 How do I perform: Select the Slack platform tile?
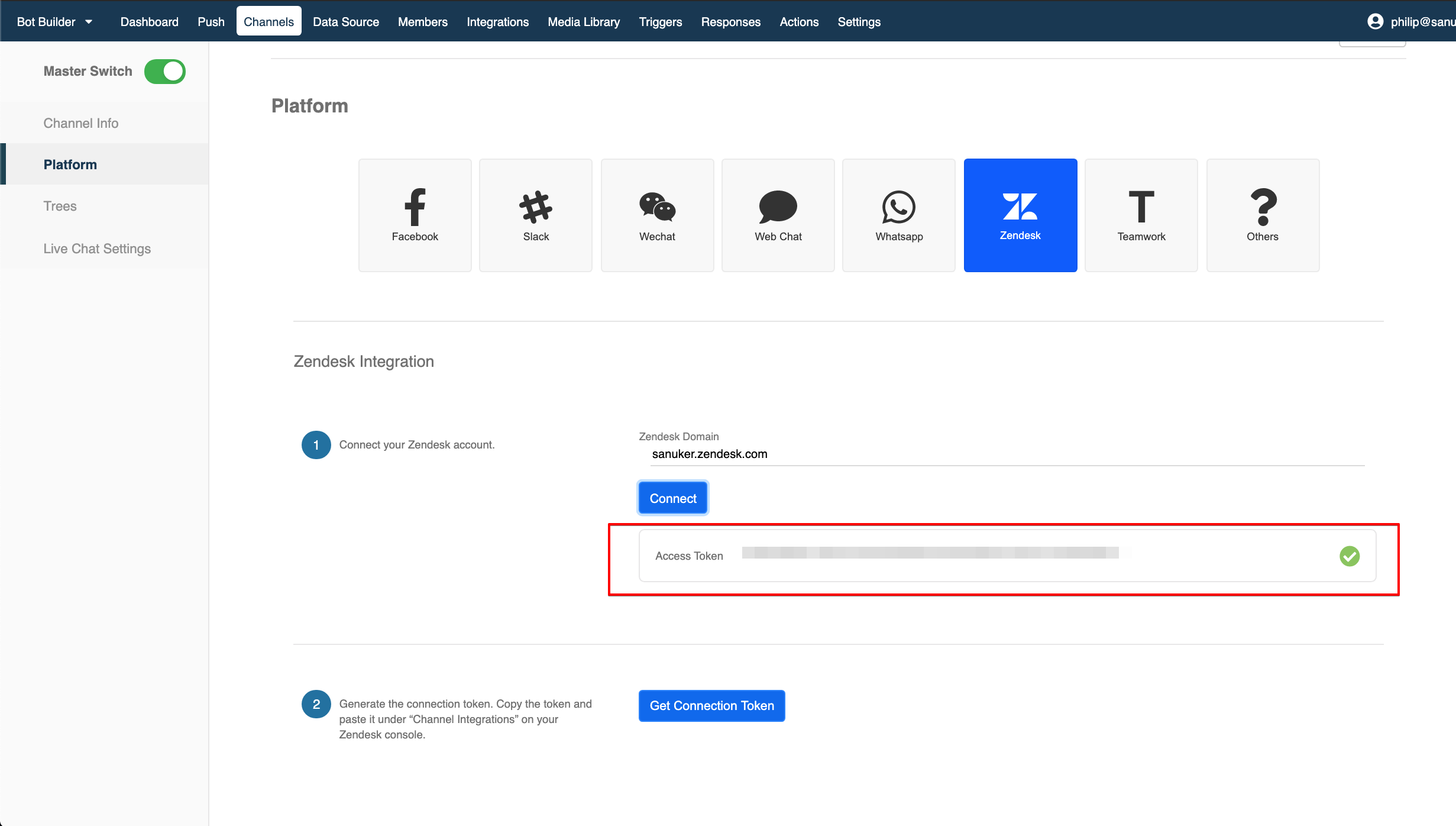click(x=536, y=215)
